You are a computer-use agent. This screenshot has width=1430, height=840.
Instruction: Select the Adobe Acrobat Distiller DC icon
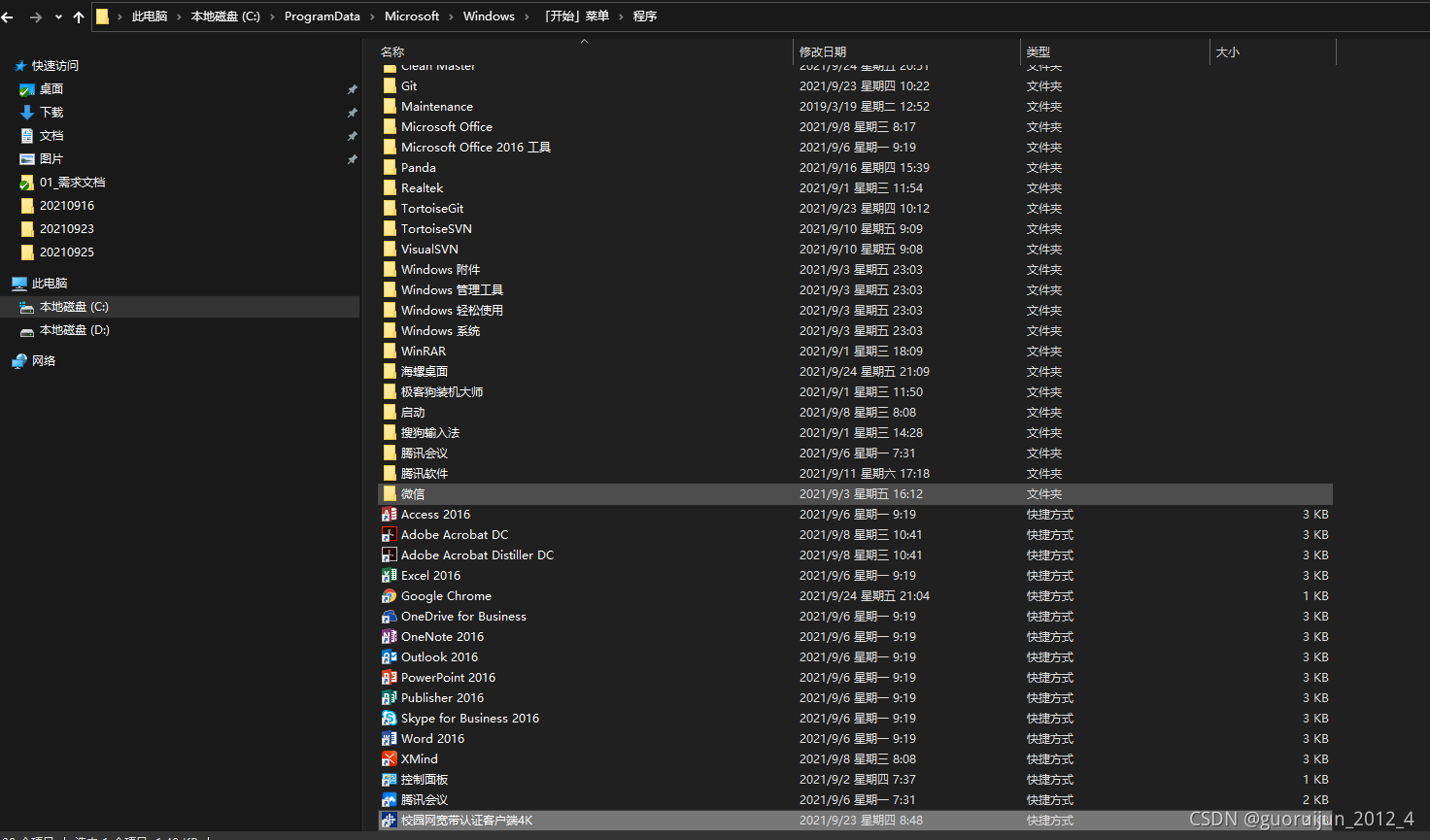389,555
